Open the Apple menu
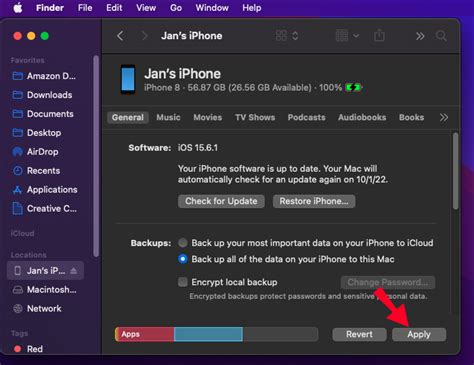 point(18,7)
